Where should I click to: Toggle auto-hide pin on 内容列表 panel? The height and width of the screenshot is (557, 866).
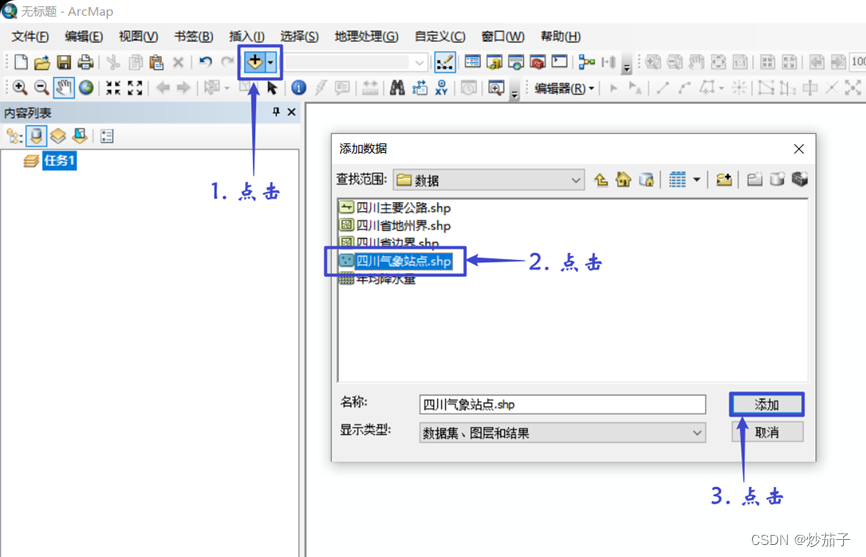click(x=276, y=112)
